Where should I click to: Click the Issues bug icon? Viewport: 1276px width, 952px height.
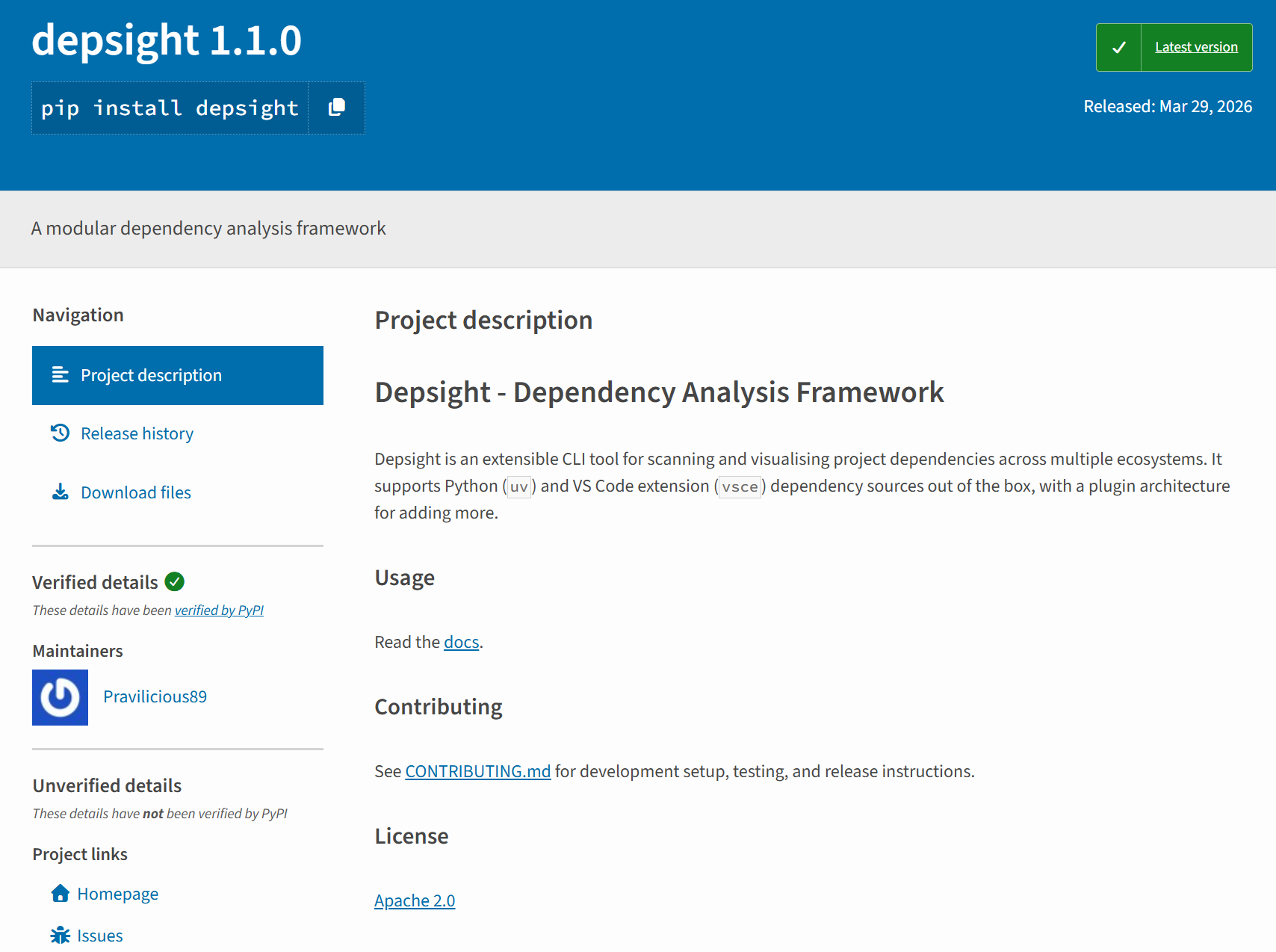click(59, 935)
